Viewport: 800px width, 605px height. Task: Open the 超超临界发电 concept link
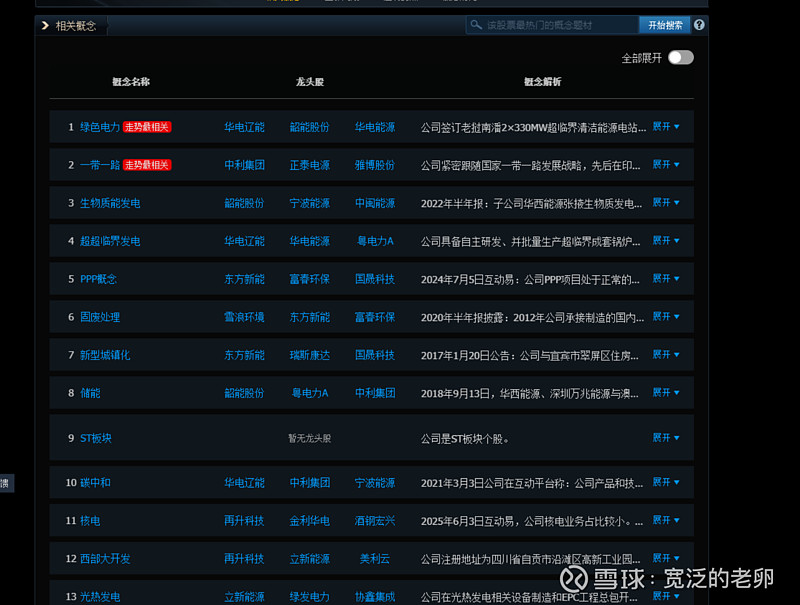(110, 241)
